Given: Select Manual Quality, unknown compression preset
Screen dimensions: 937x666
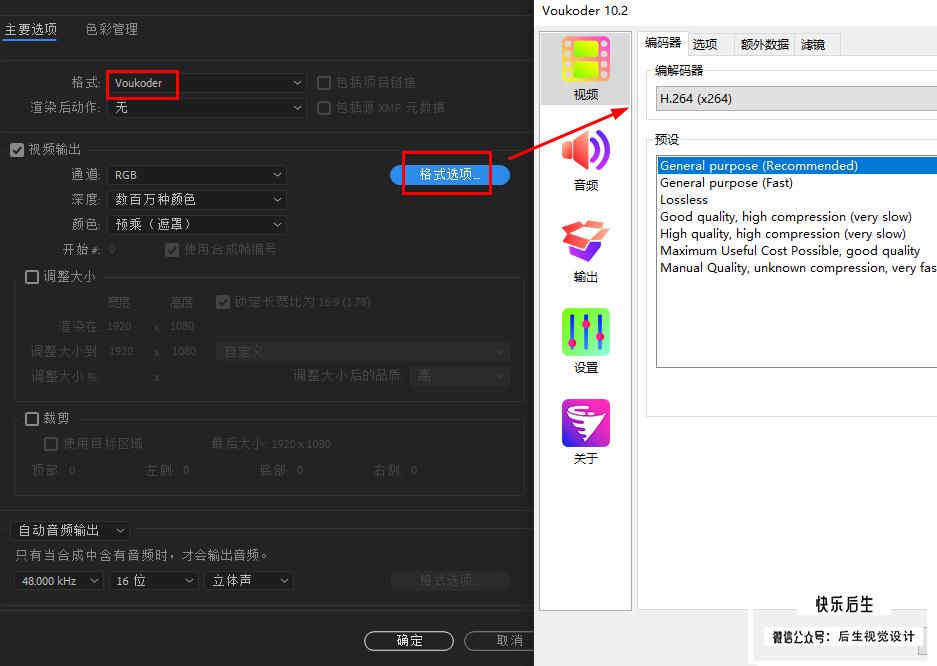Looking at the screenshot, I should tap(797, 268).
